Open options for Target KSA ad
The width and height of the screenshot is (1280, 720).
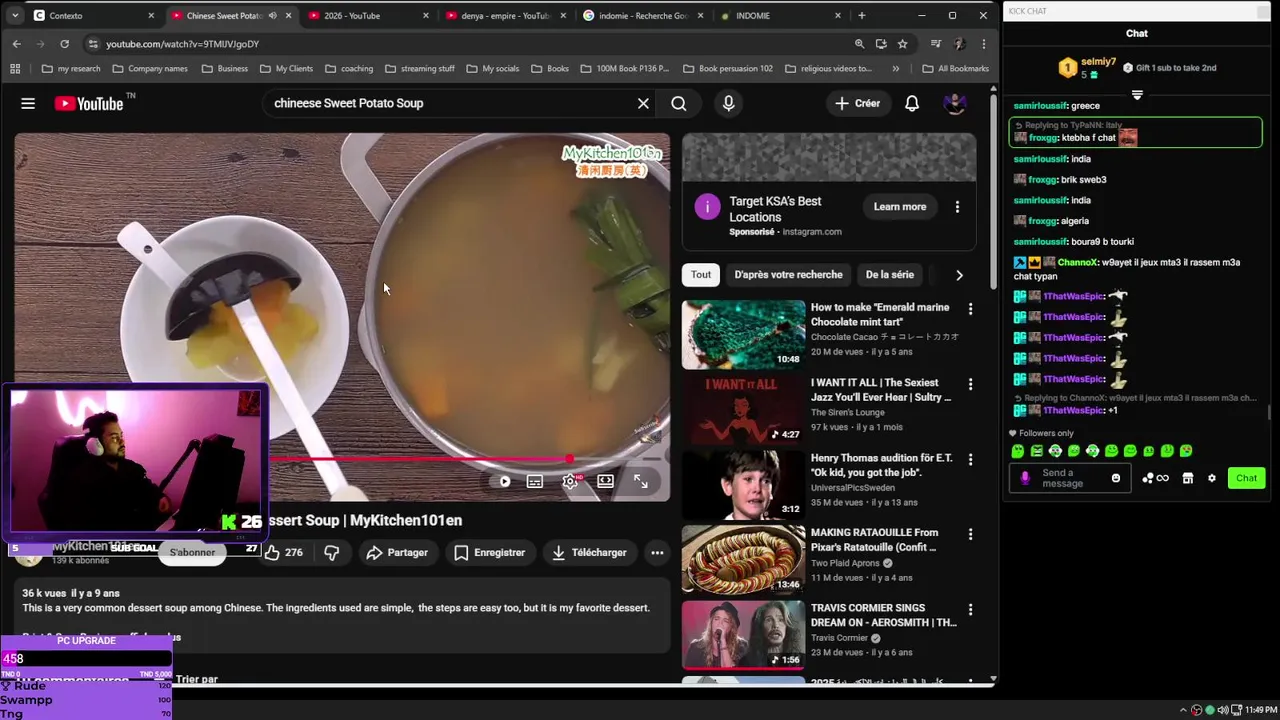click(x=957, y=207)
